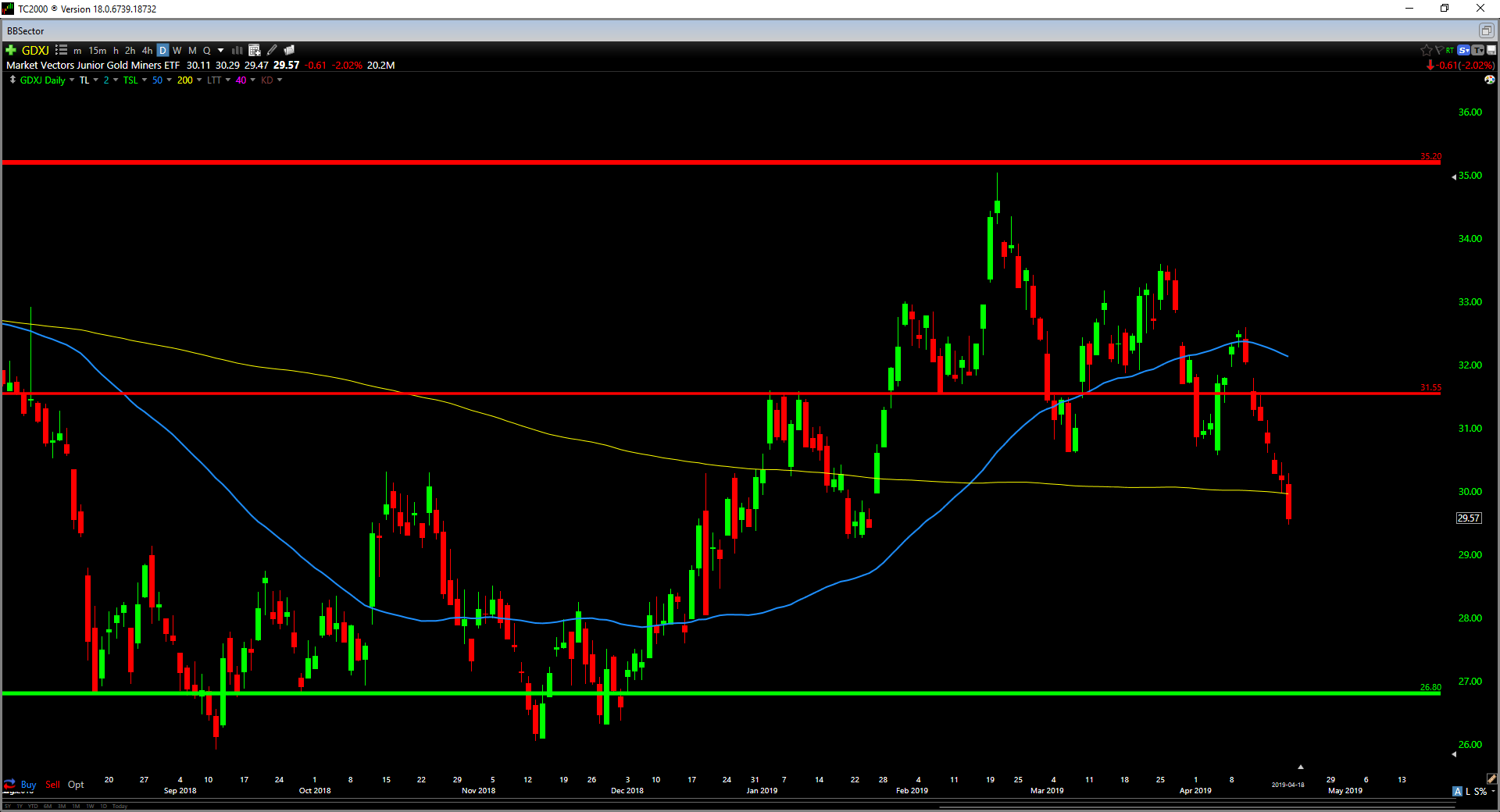Click the trade arrows icon beside Buy
The image size is (1500, 812).
(x=9, y=784)
